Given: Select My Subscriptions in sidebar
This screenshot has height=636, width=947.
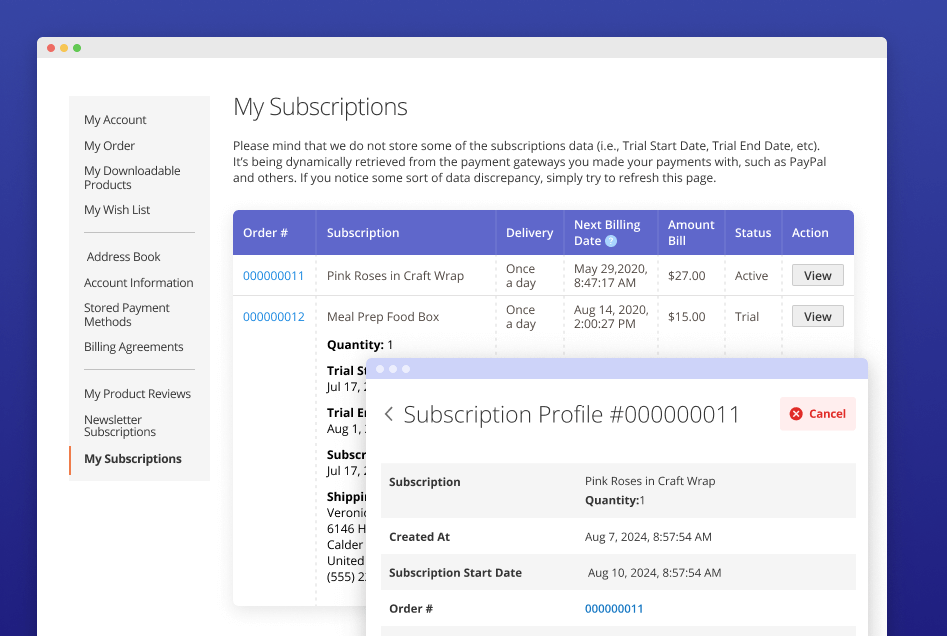Looking at the screenshot, I should tap(133, 459).
